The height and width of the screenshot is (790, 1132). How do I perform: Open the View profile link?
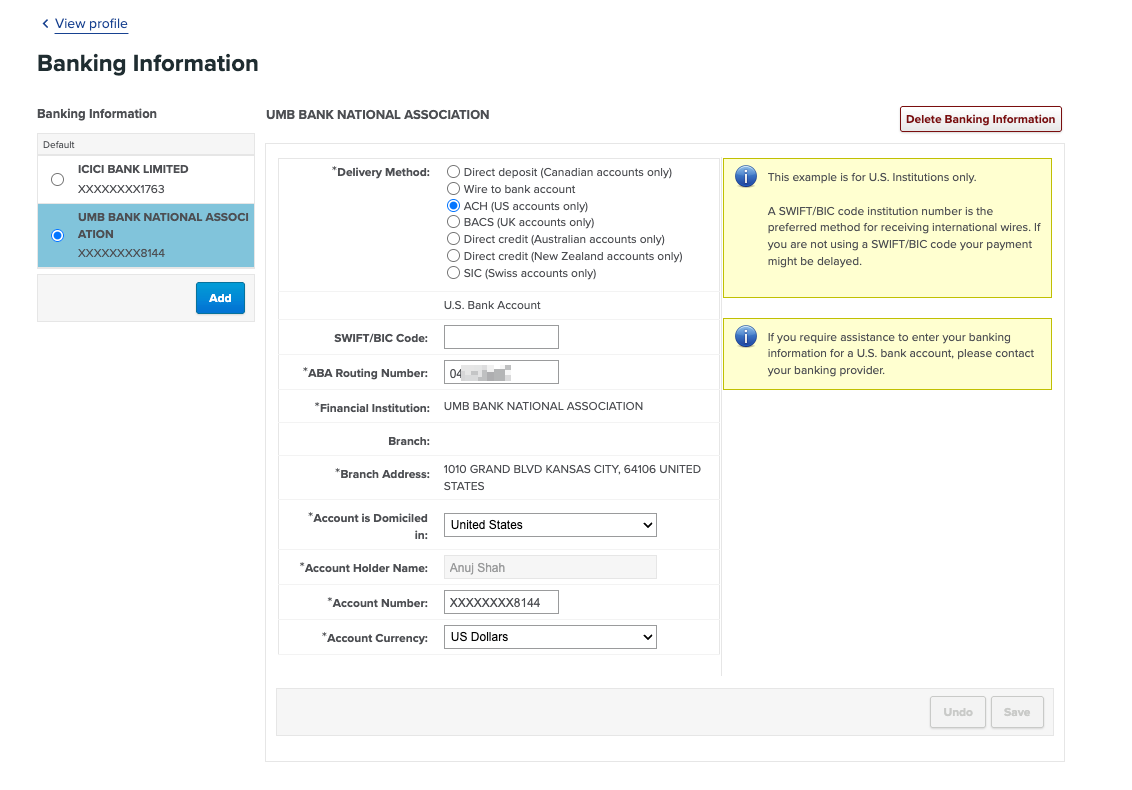pos(91,24)
